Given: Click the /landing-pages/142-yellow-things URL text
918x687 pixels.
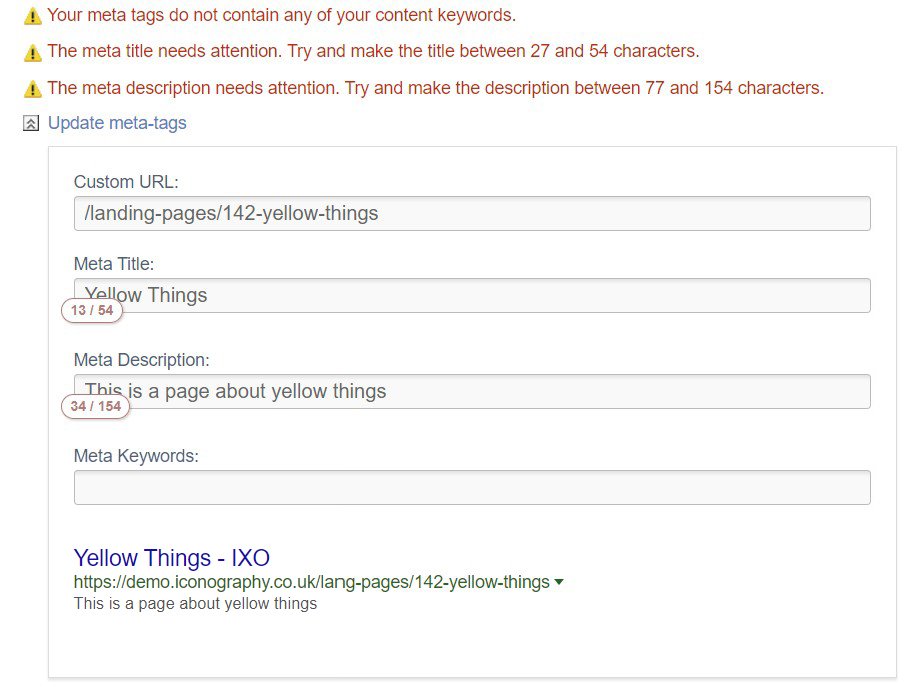Looking at the screenshot, I should click(x=232, y=213).
